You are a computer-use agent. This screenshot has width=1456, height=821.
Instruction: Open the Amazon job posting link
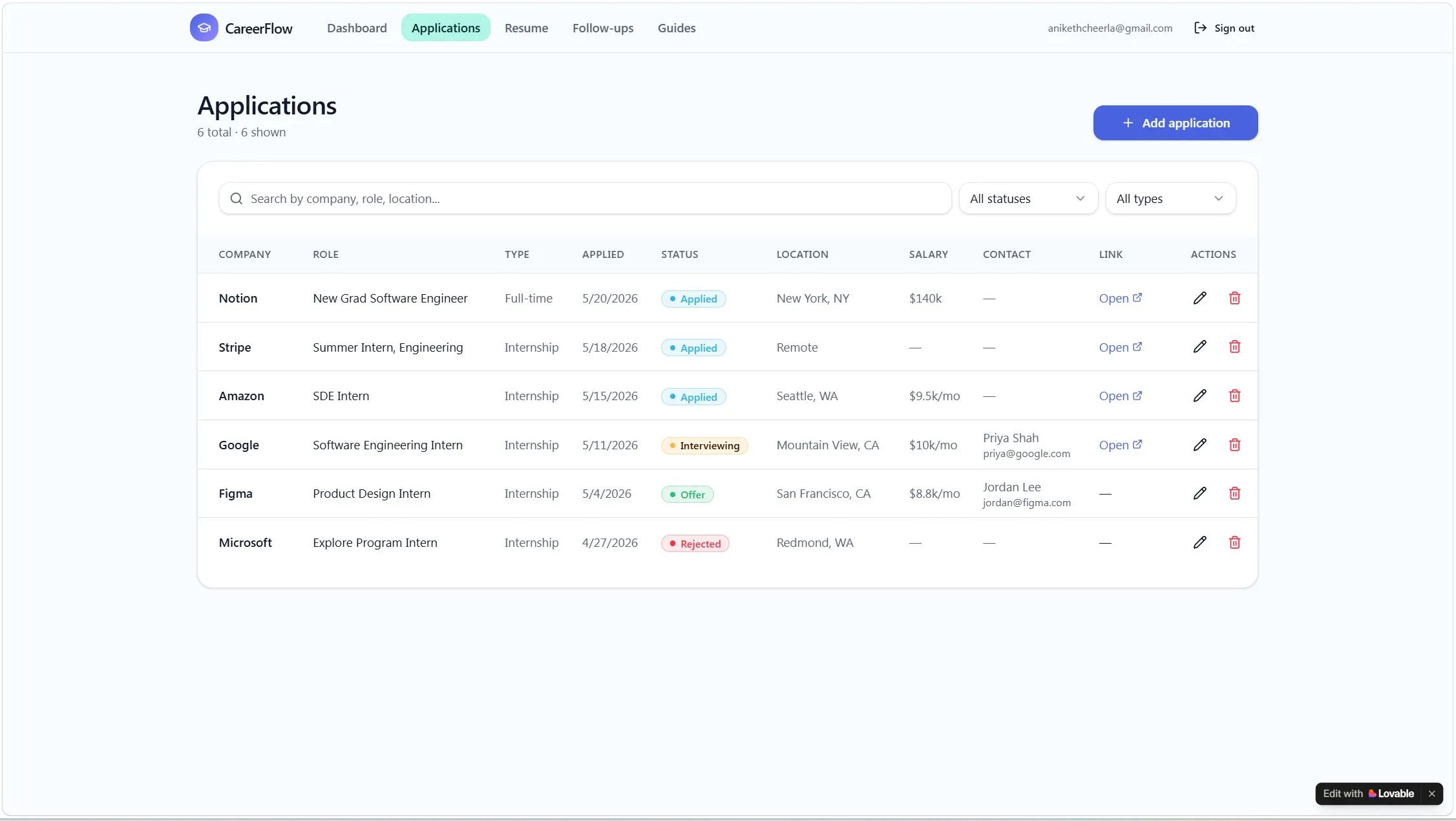pyautogui.click(x=1121, y=396)
